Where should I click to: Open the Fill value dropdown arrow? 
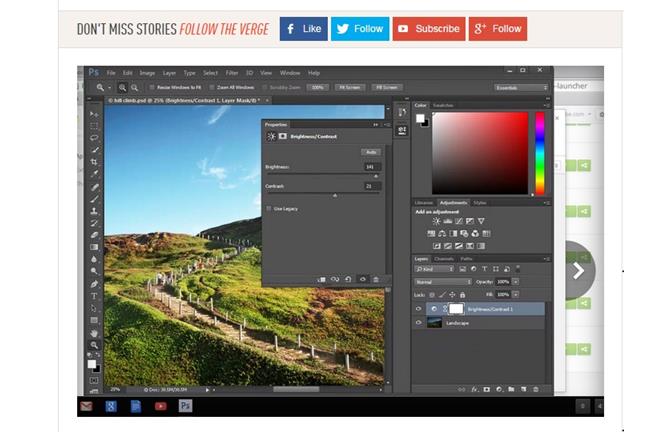(x=515, y=294)
